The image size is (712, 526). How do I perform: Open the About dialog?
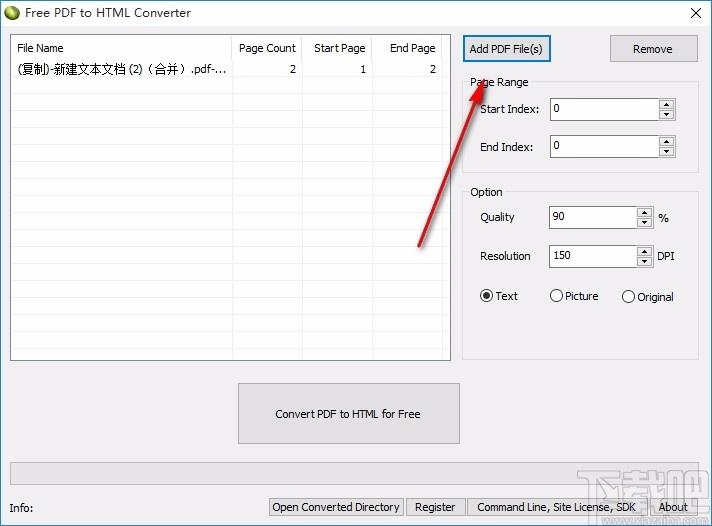673,507
